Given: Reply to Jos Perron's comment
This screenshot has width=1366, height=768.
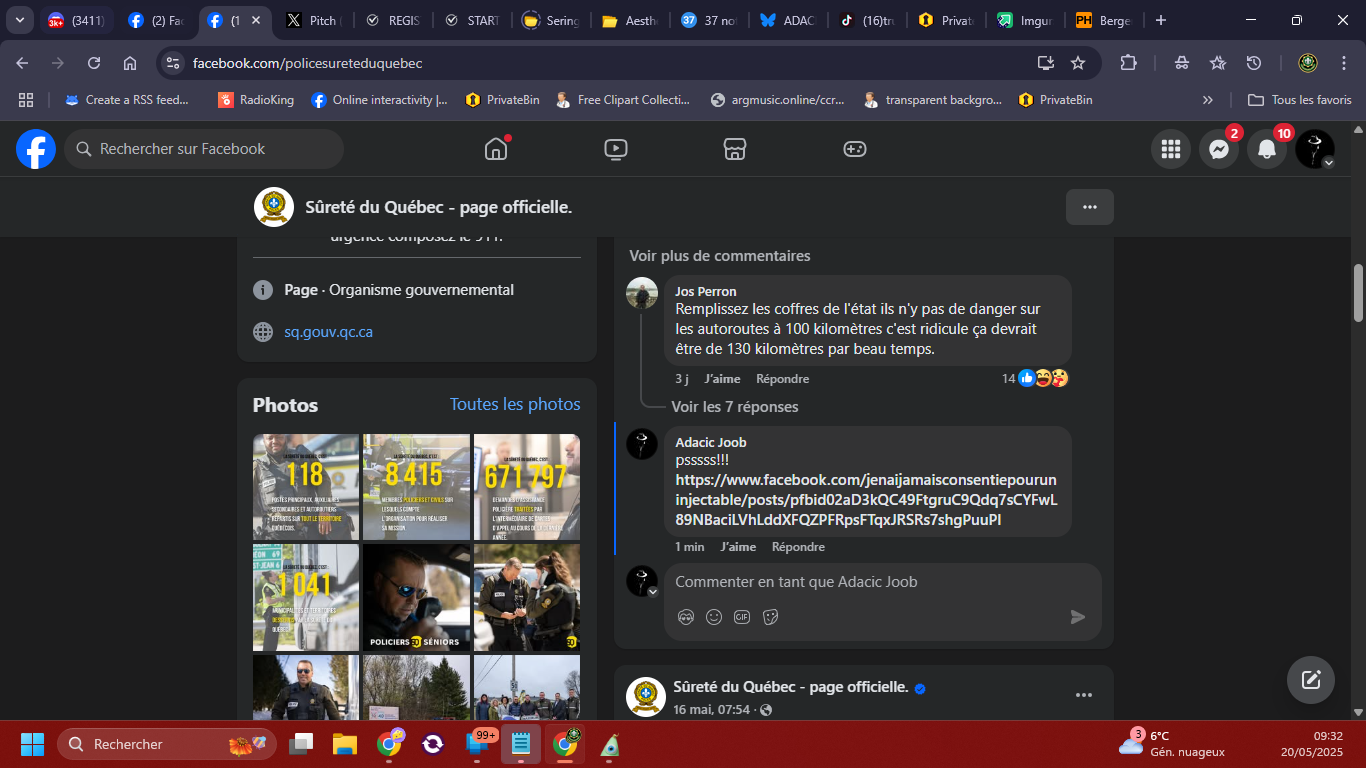Looking at the screenshot, I should point(783,379).
